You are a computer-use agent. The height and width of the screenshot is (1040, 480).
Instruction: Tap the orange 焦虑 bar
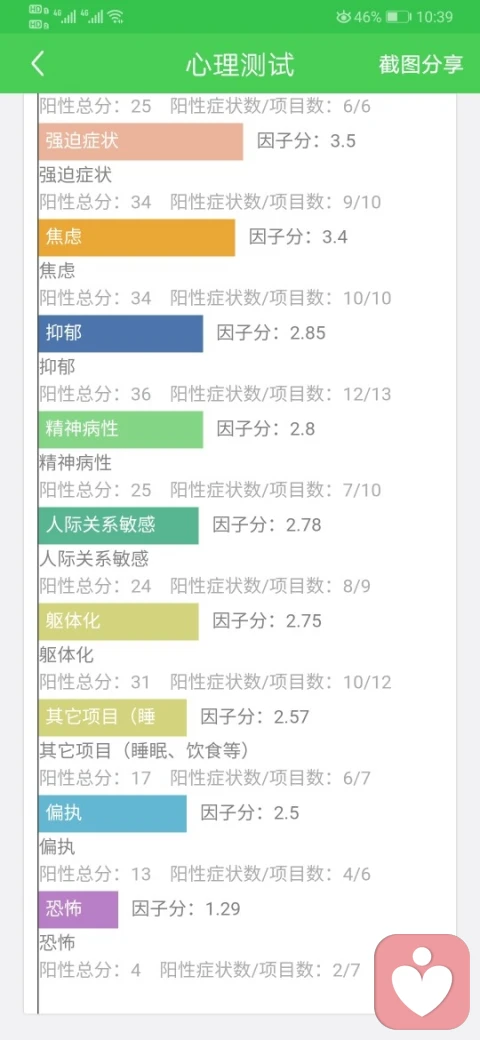pyautogui.click(x=137, y=237)
